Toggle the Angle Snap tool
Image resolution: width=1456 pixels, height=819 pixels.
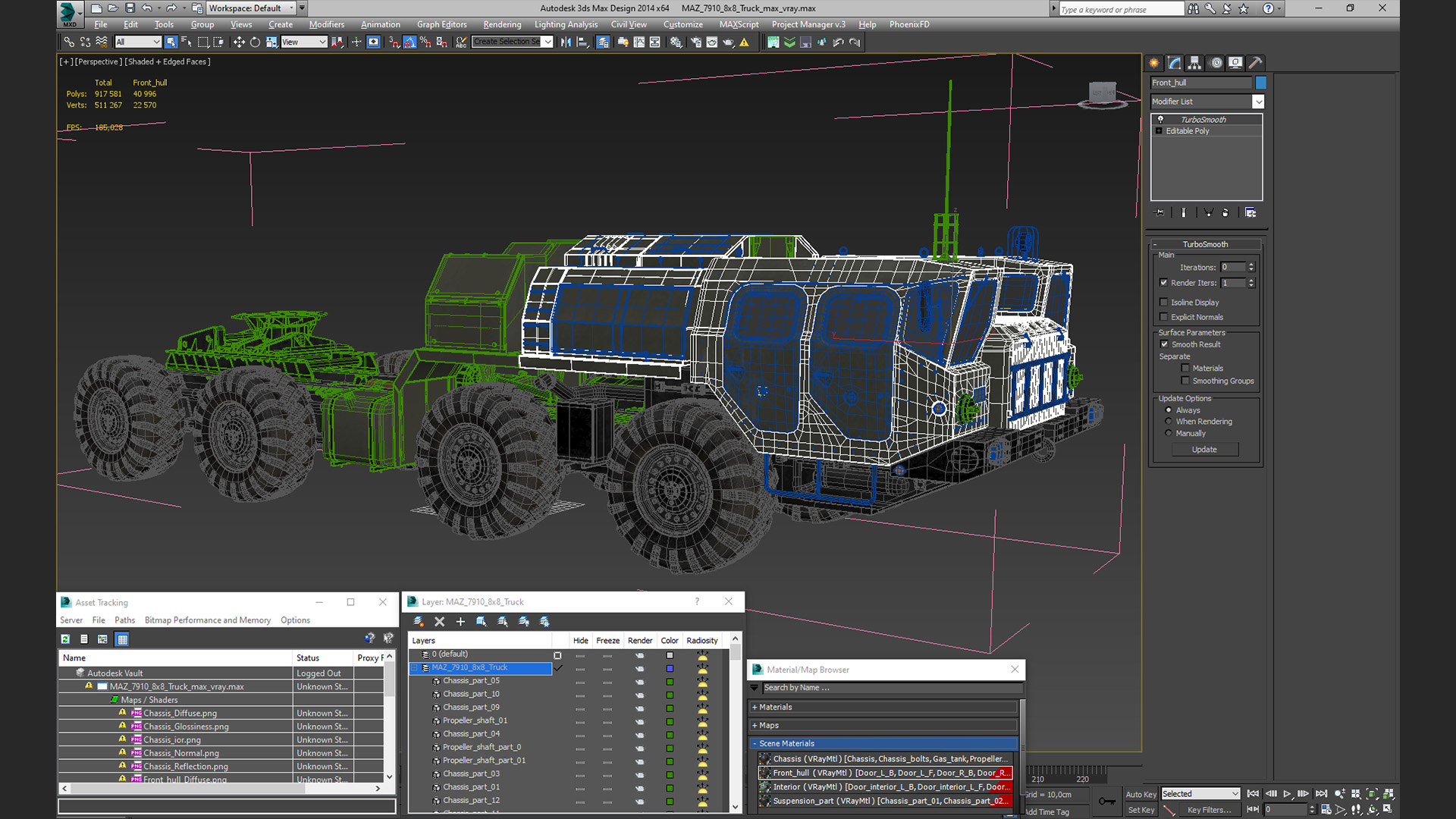coord(409,42)
